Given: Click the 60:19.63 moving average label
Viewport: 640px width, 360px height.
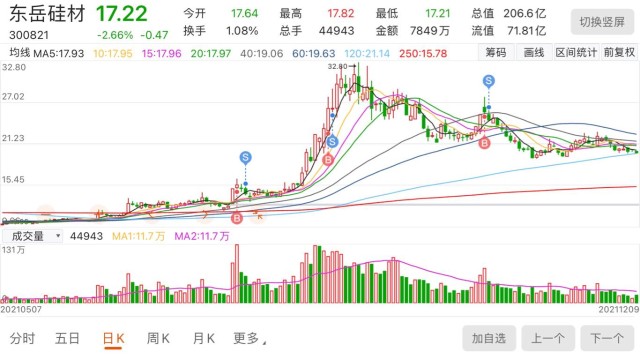Looking at the screenshot, I should pyautogui.click(x=313, y=53).
